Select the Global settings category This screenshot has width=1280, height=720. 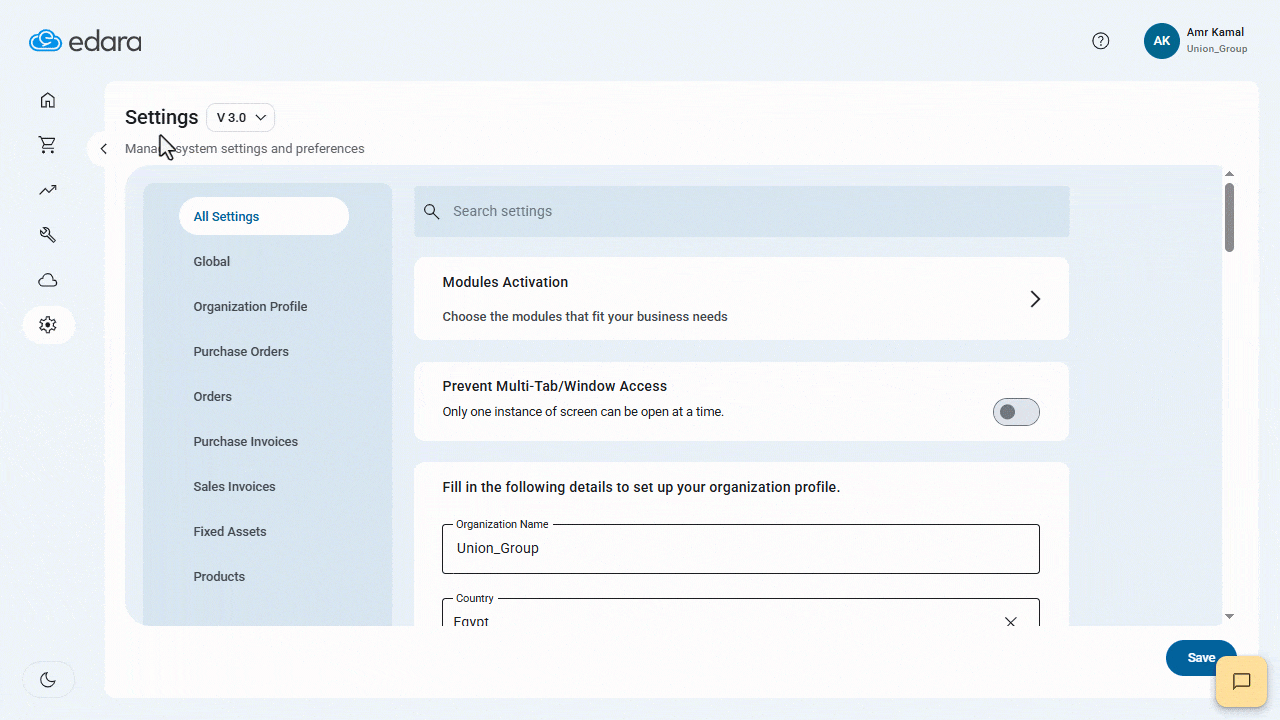tap(212, 261)
